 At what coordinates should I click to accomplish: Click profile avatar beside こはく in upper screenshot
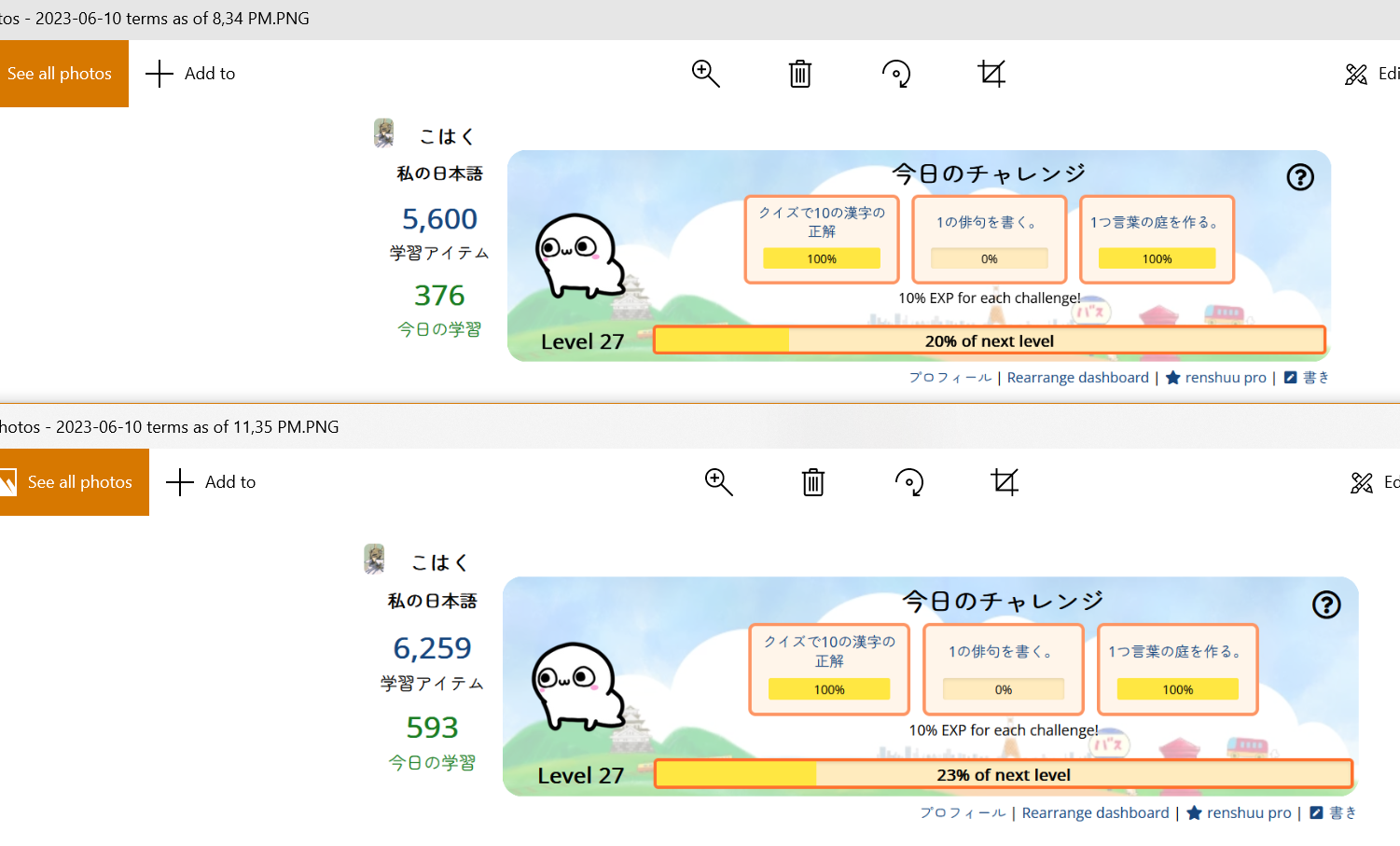point(383,133)
